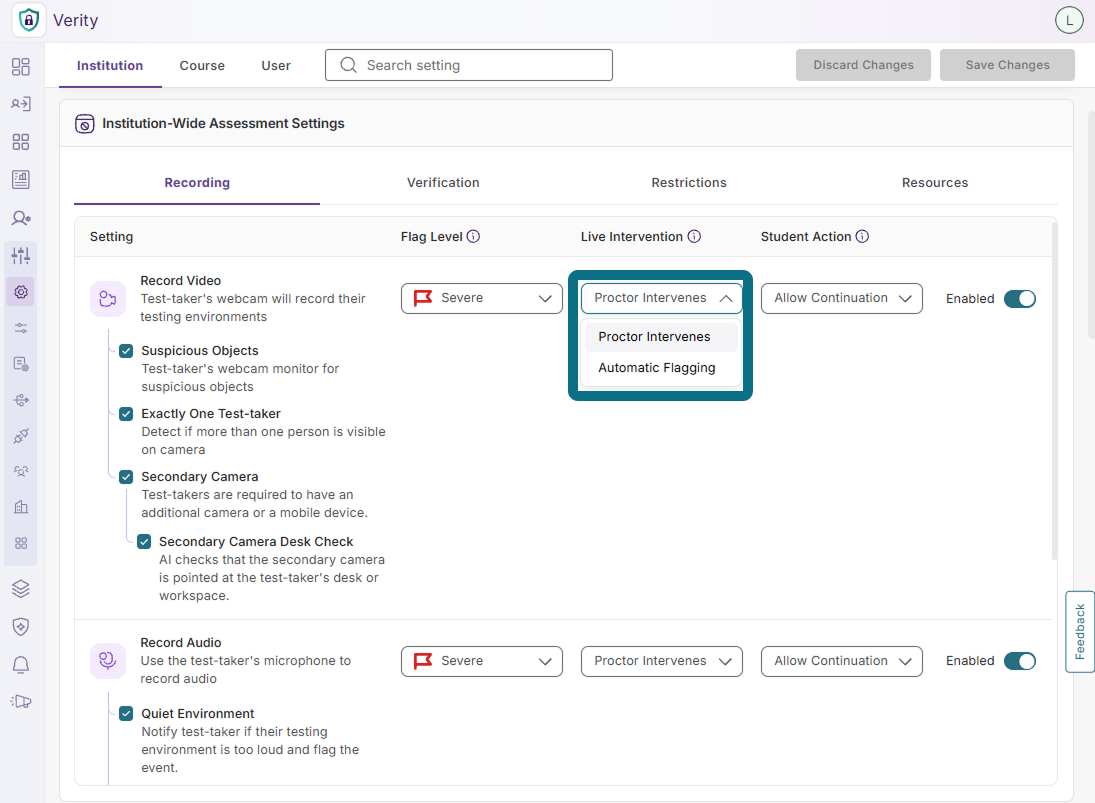Open Record Video Severe flag level dropdown
The height and width of the screenshot is (803, 1095).
point(482,298)
